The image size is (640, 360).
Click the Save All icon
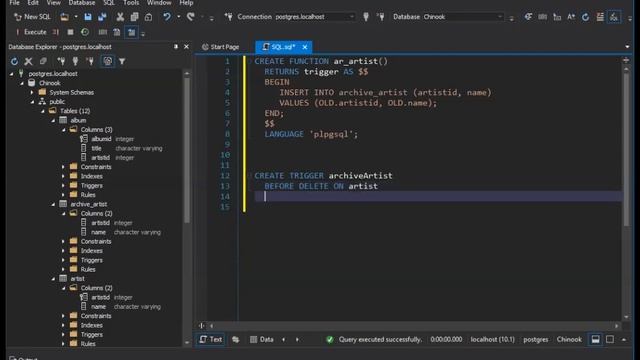tap(102, 17)
